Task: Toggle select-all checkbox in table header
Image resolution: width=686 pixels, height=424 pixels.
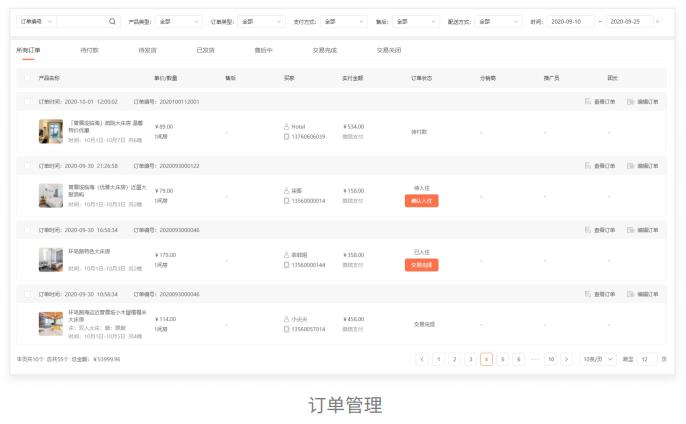Action: tap(27, 77)
